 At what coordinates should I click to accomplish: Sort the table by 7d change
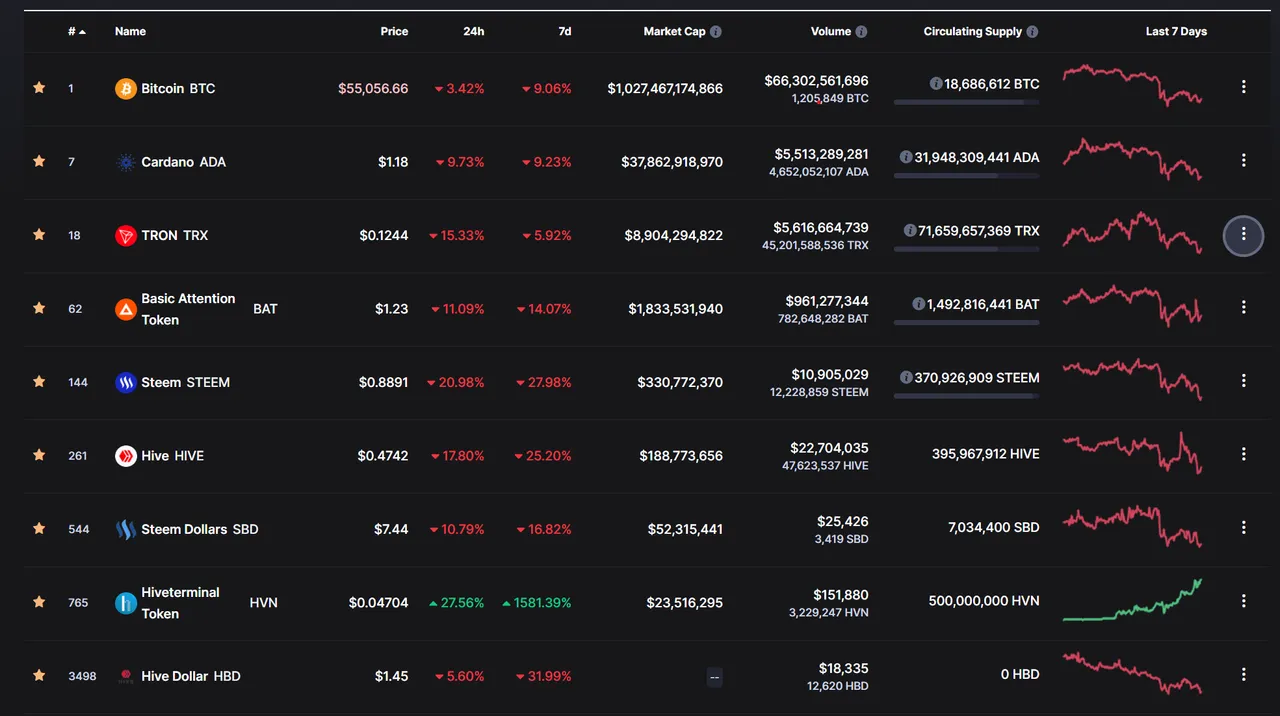565,32
